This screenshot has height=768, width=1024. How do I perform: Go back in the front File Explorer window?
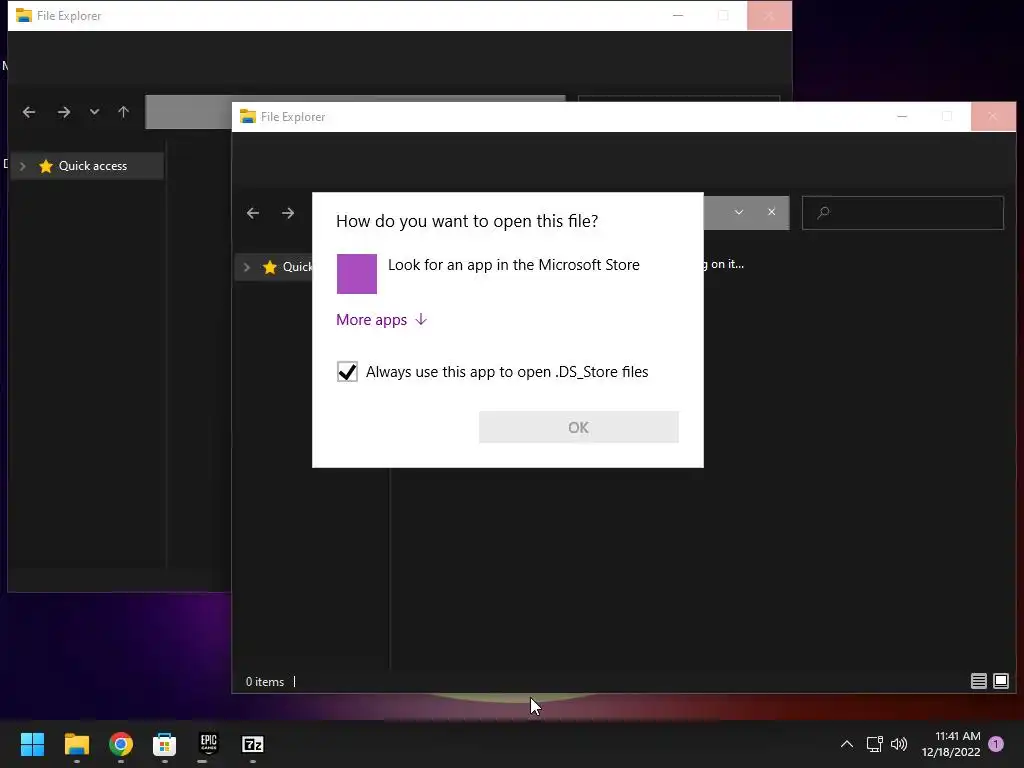[x=253, y=213]
